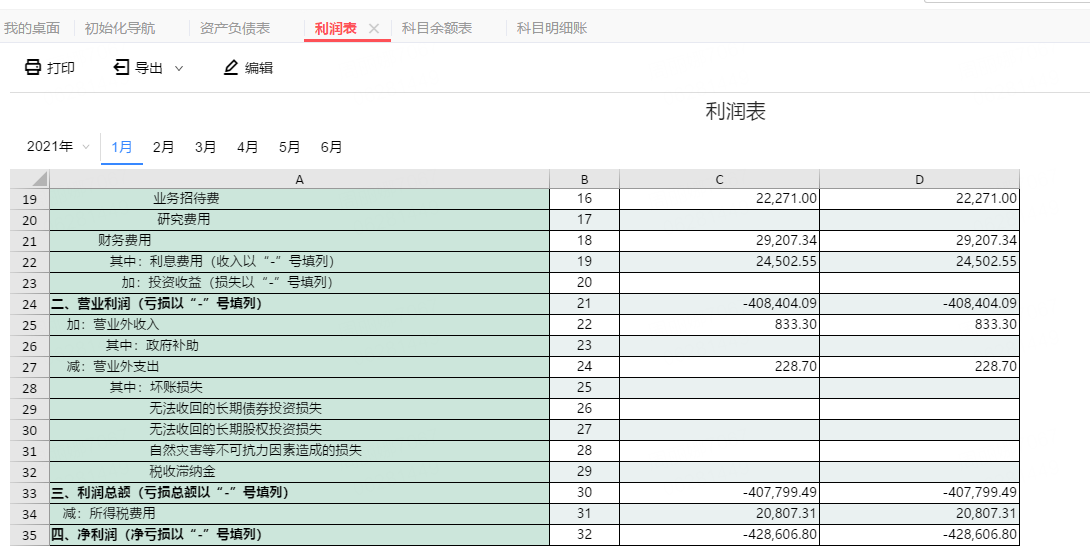Switch to the 资产负债表 tab
The width and height of the screenshot is (1090, 554).
point(235,28)
